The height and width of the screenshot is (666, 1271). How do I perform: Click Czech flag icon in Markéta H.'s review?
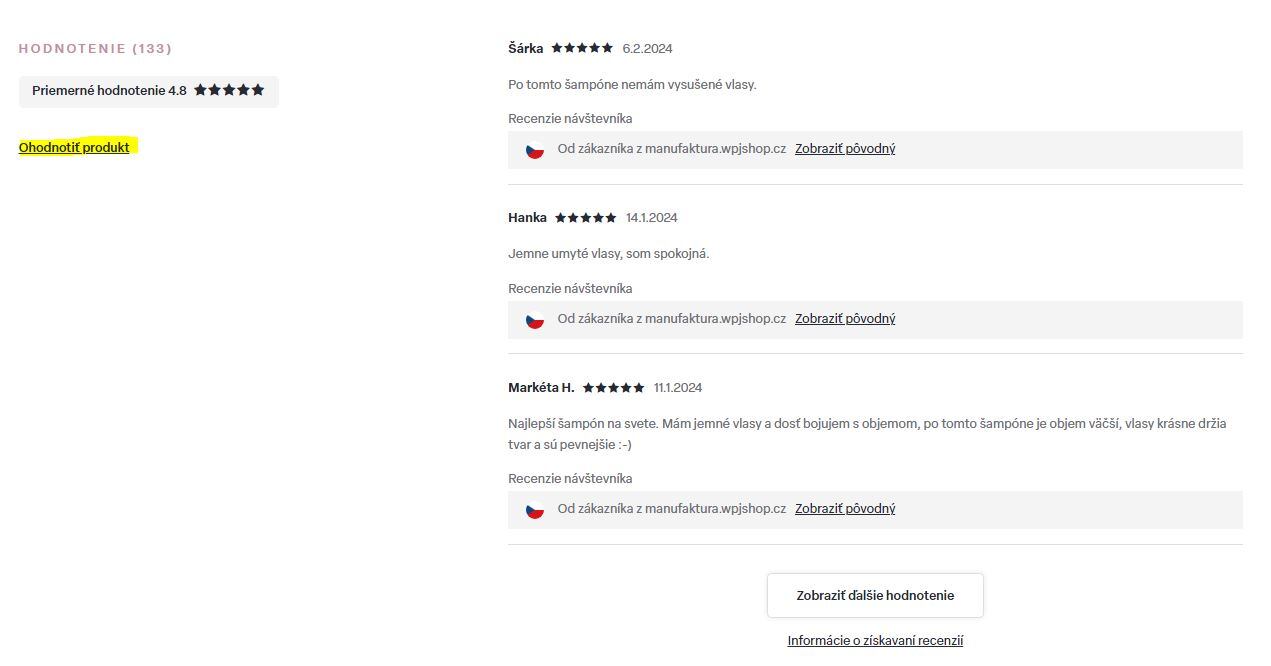pyautogui.click(x=535, y=510)
